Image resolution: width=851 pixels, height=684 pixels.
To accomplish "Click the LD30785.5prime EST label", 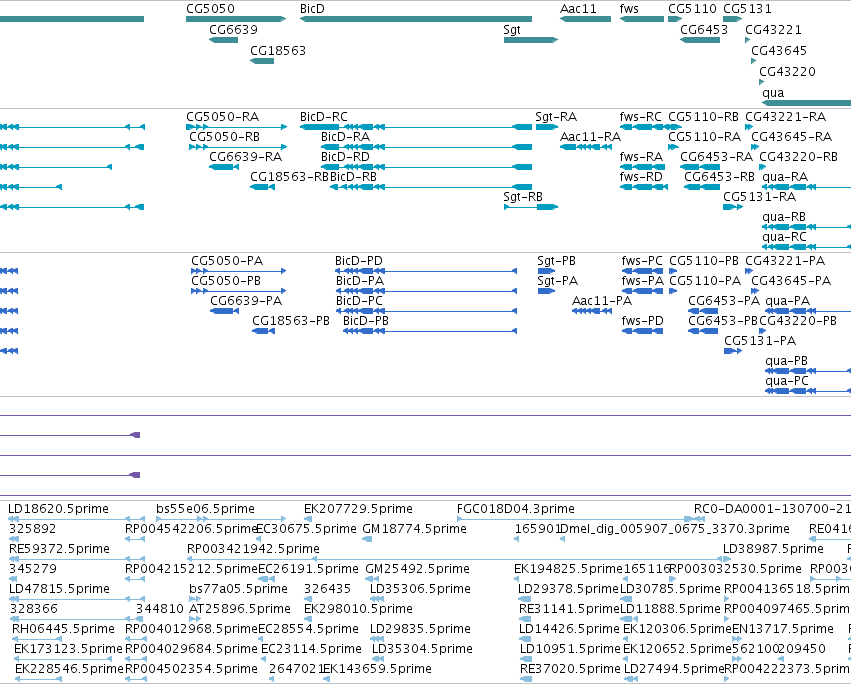I will click(670, 589).
